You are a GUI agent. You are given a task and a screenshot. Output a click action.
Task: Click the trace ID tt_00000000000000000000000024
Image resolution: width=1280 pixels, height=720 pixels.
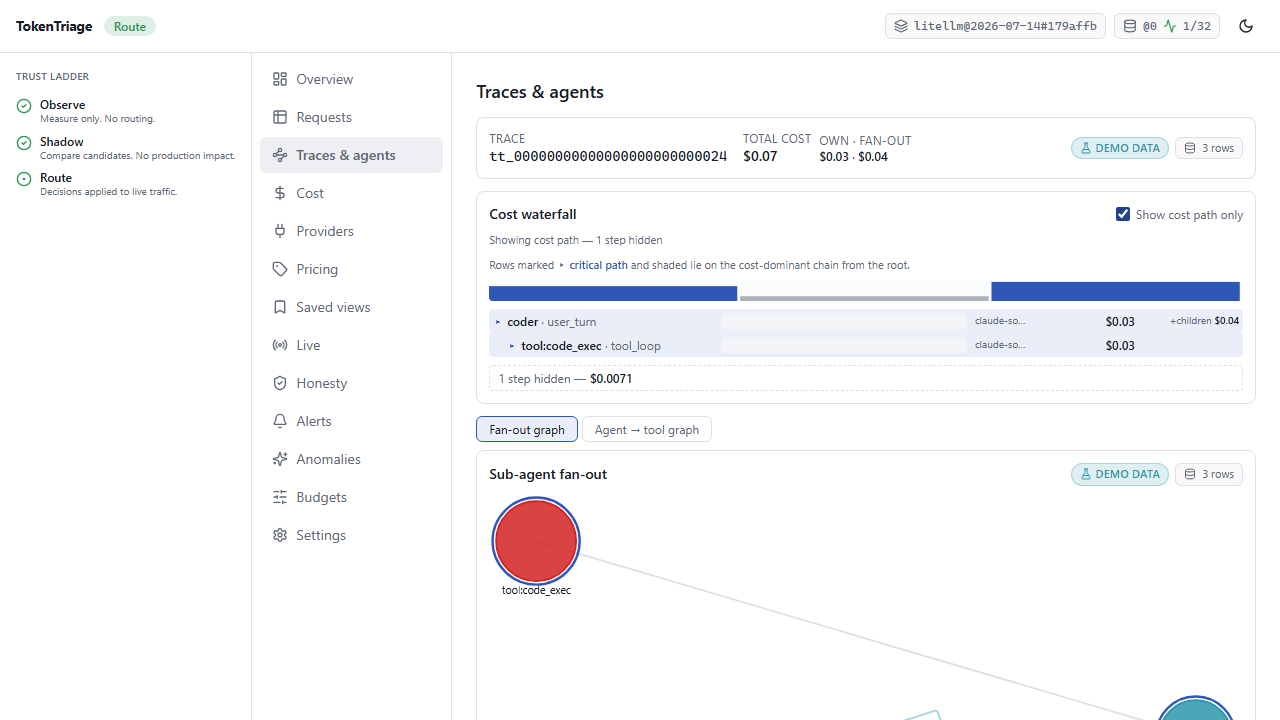click(608, 157)
